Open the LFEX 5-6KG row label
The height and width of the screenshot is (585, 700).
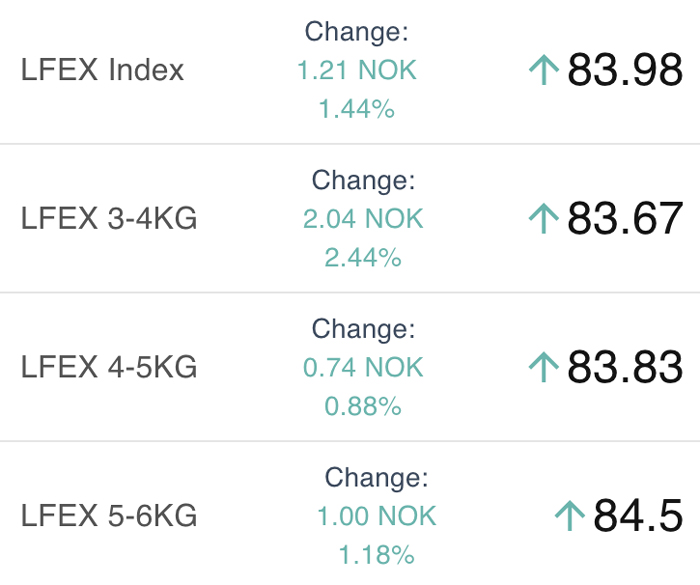pos(109,516)
